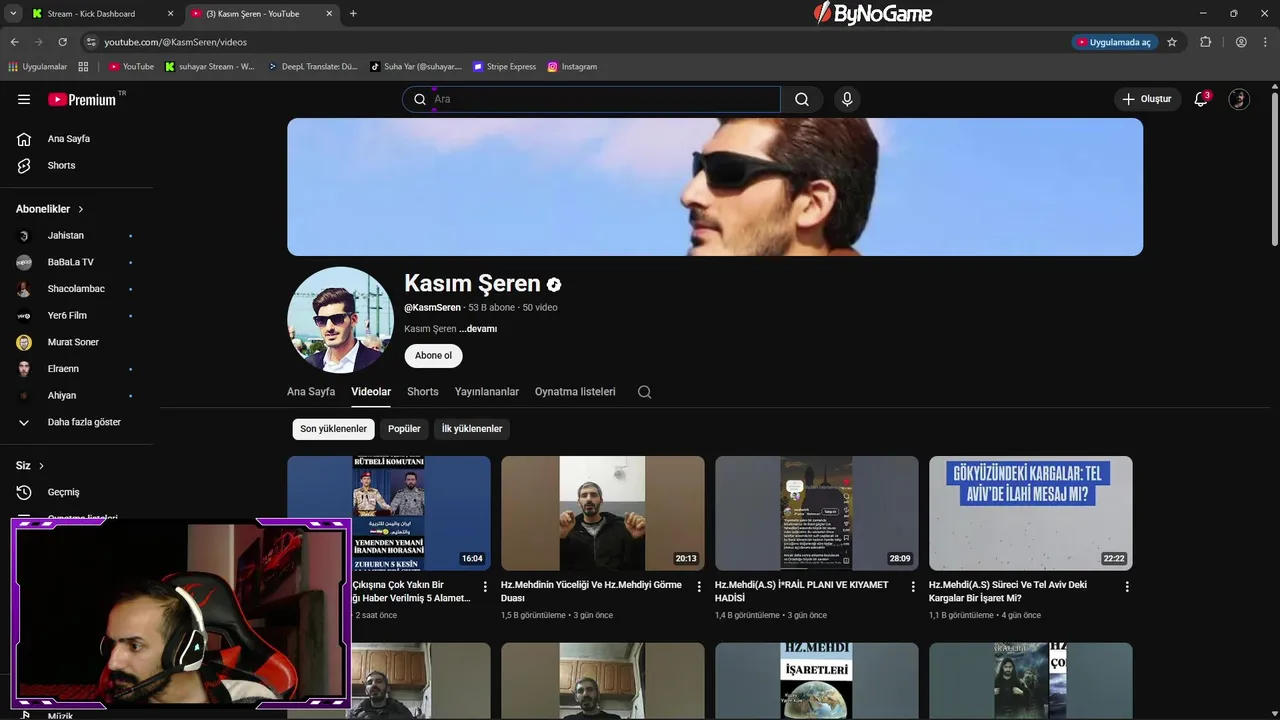Open the YouTube hamburger guide menu
The height and width of the screenshot is (720, 1280).
pyautogui.click(x=24, y=99)
